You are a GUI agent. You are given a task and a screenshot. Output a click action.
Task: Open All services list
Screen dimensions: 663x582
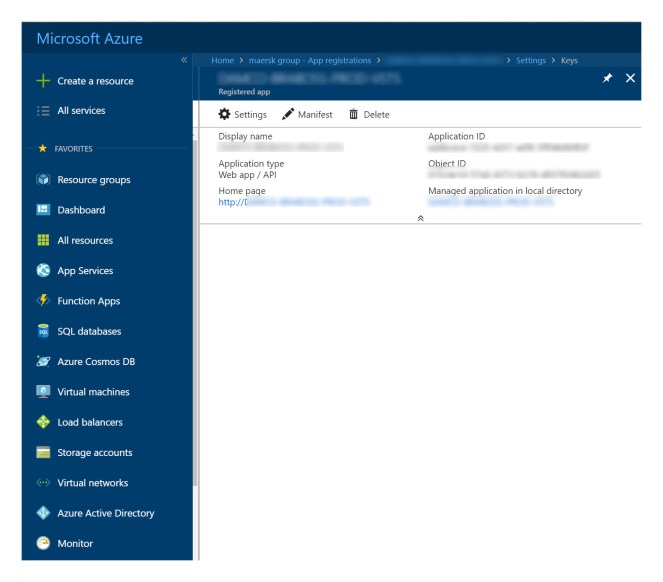coord(80,111)
